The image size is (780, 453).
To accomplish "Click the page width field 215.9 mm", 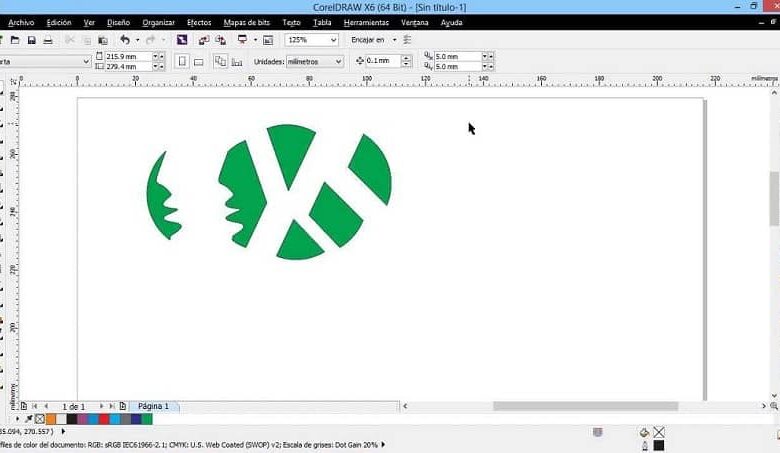I will click(x=128, y=57).
